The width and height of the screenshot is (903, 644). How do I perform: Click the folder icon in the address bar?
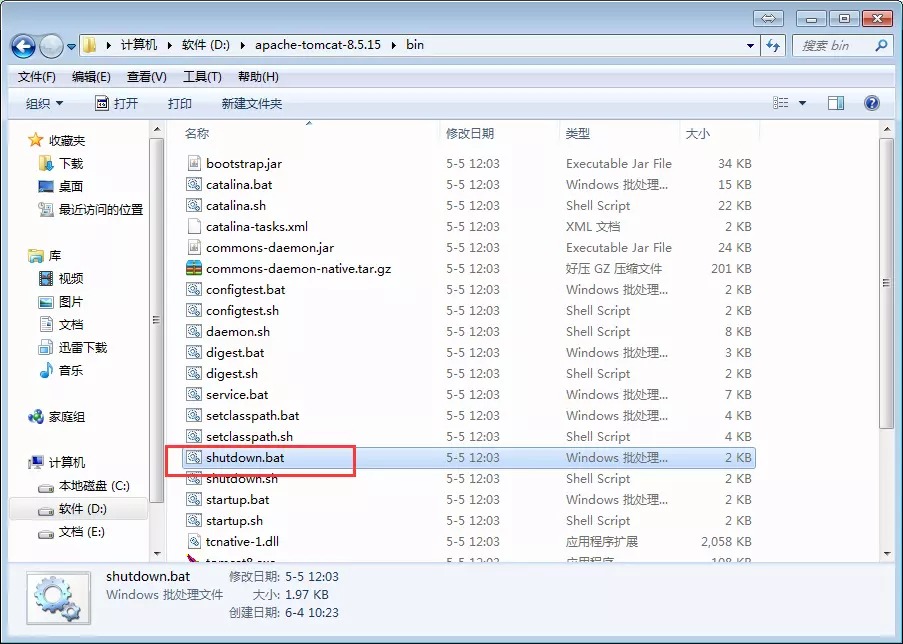click(x=89, y=45)
